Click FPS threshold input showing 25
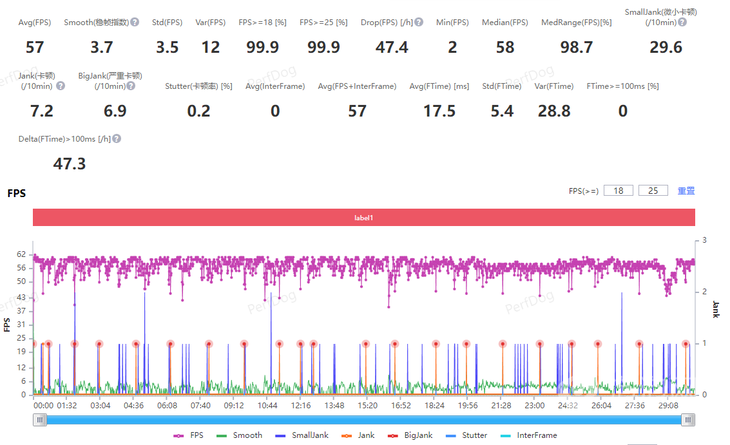The width and height of the screenshot is (730, 445). (653, 190)
